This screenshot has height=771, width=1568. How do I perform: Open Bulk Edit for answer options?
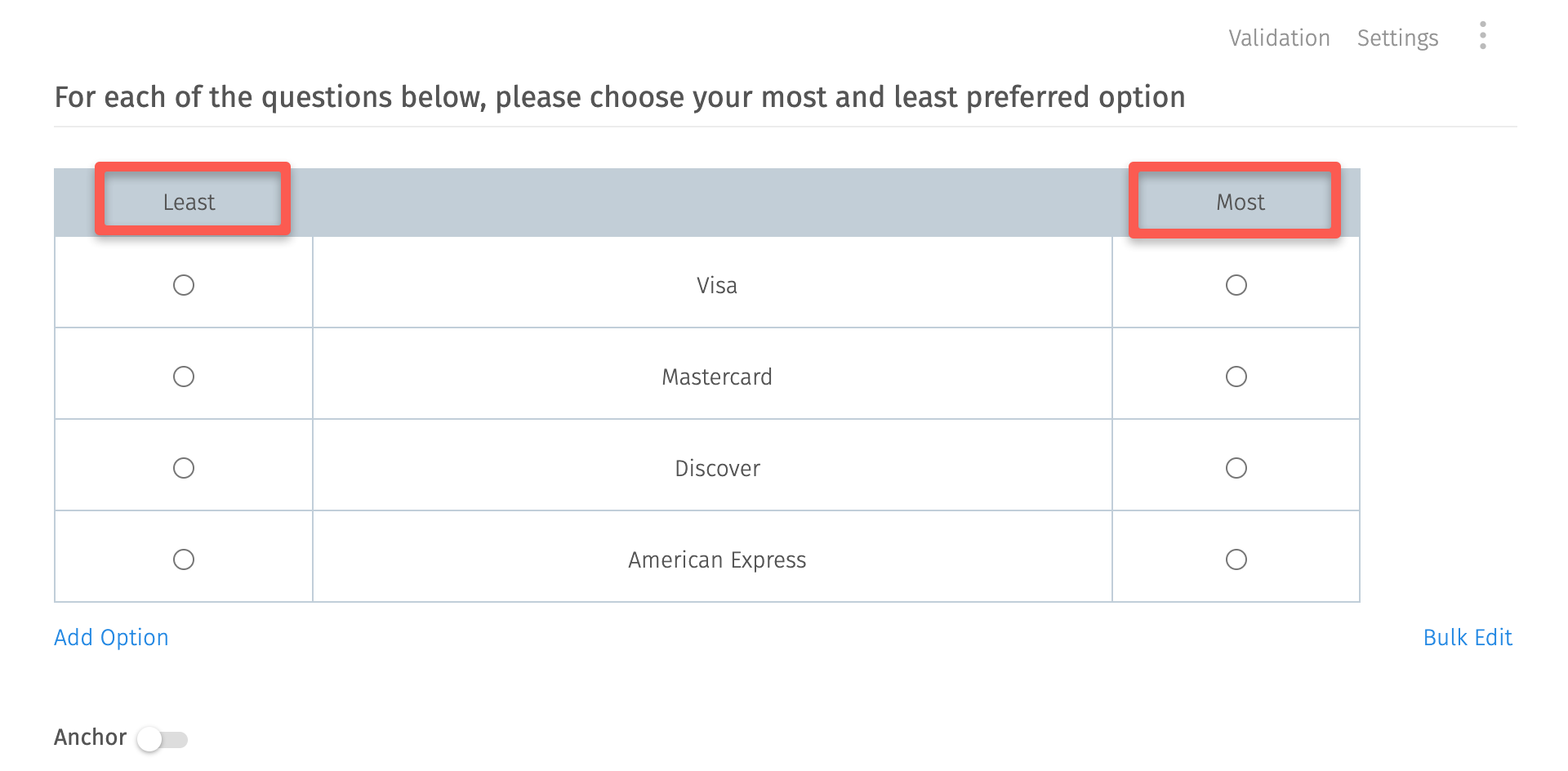coord(1468,637)
